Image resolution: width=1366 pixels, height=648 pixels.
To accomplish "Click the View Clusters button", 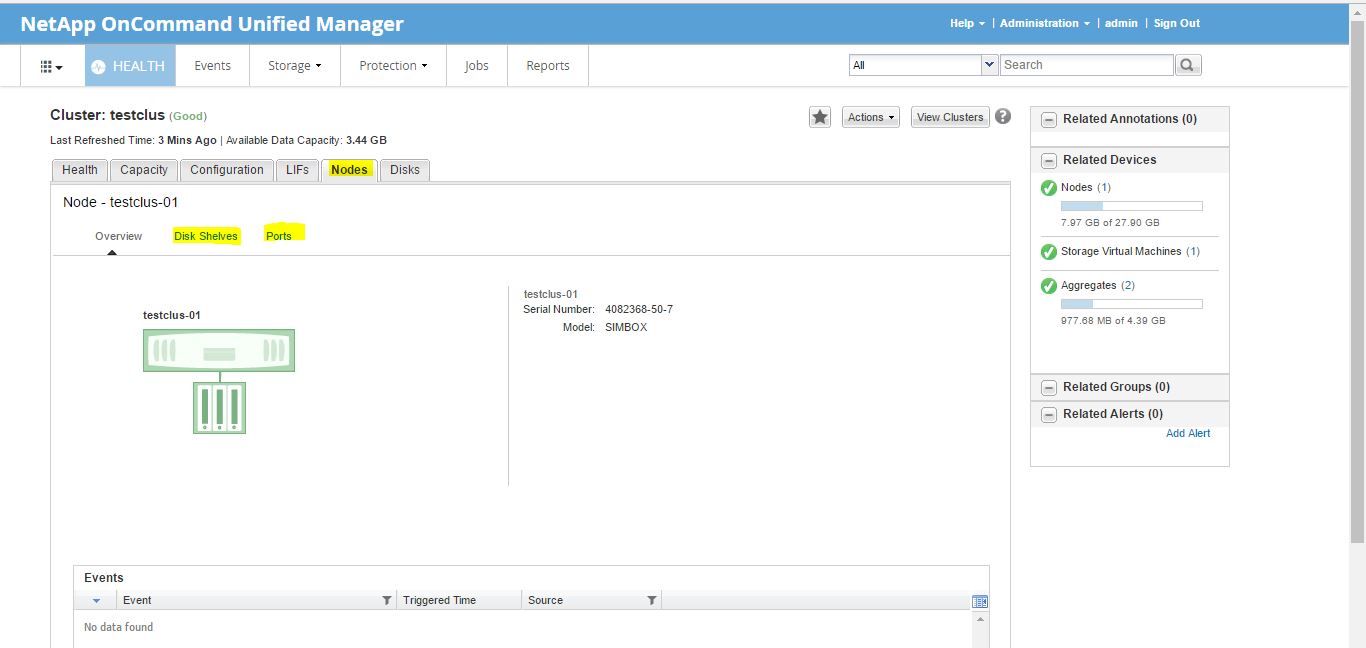I will [x=949, y=116].
